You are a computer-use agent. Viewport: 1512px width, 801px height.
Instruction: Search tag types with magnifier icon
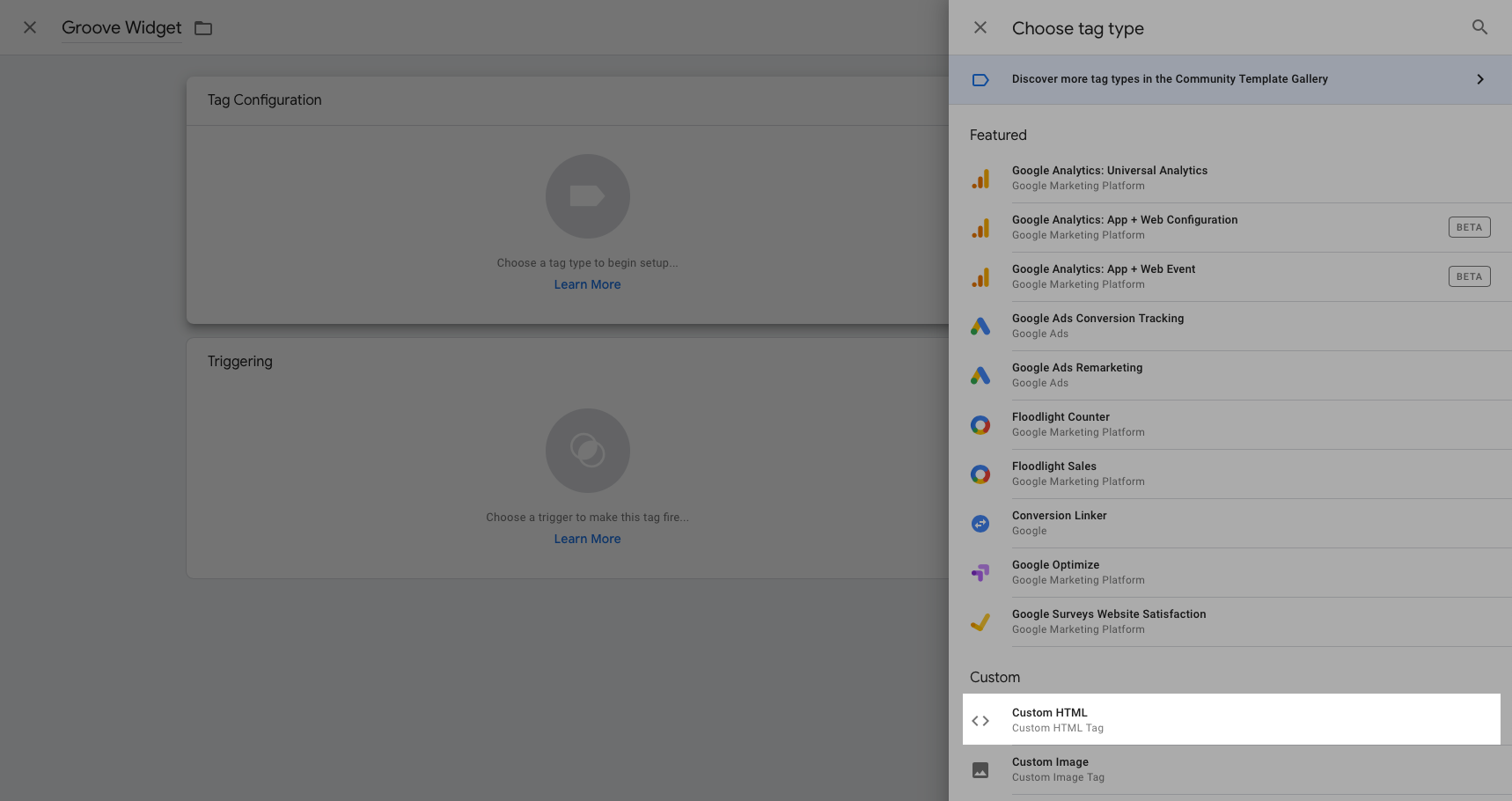(1480, 27)
